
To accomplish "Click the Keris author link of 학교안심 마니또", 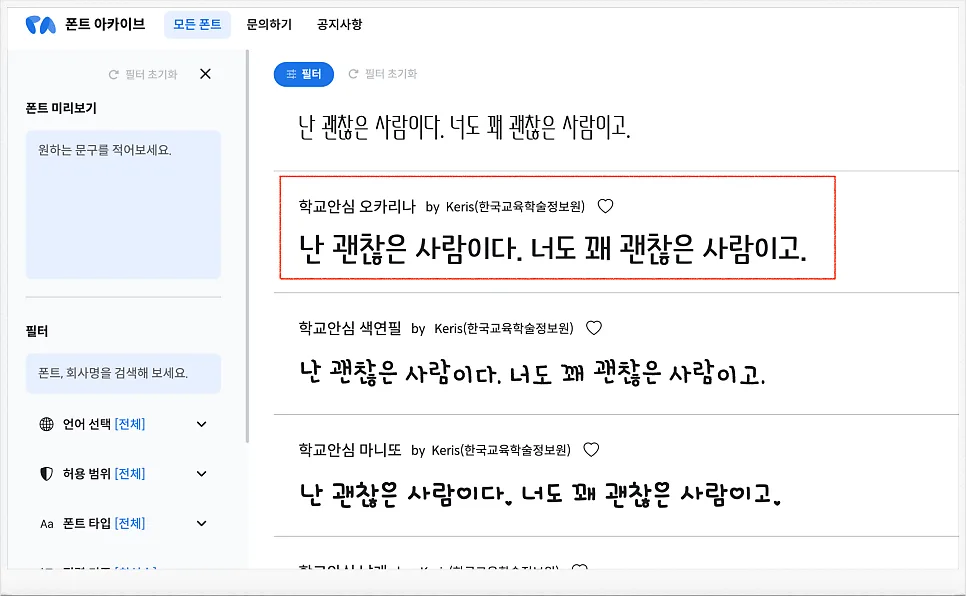I will [501, 450].
